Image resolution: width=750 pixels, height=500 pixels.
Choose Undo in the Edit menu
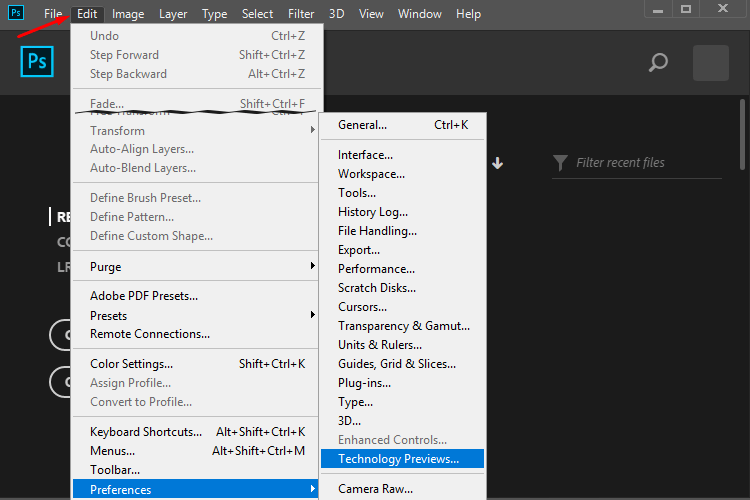(195, 36)
